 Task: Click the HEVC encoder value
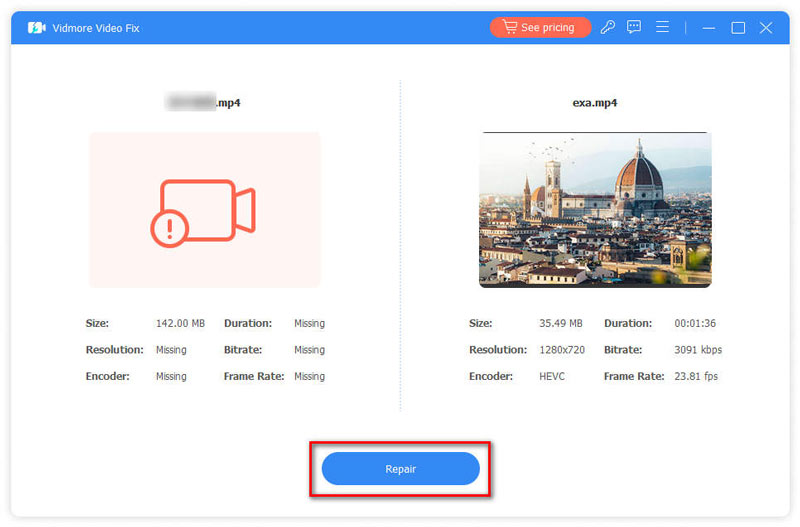click(x=552, y=376)
